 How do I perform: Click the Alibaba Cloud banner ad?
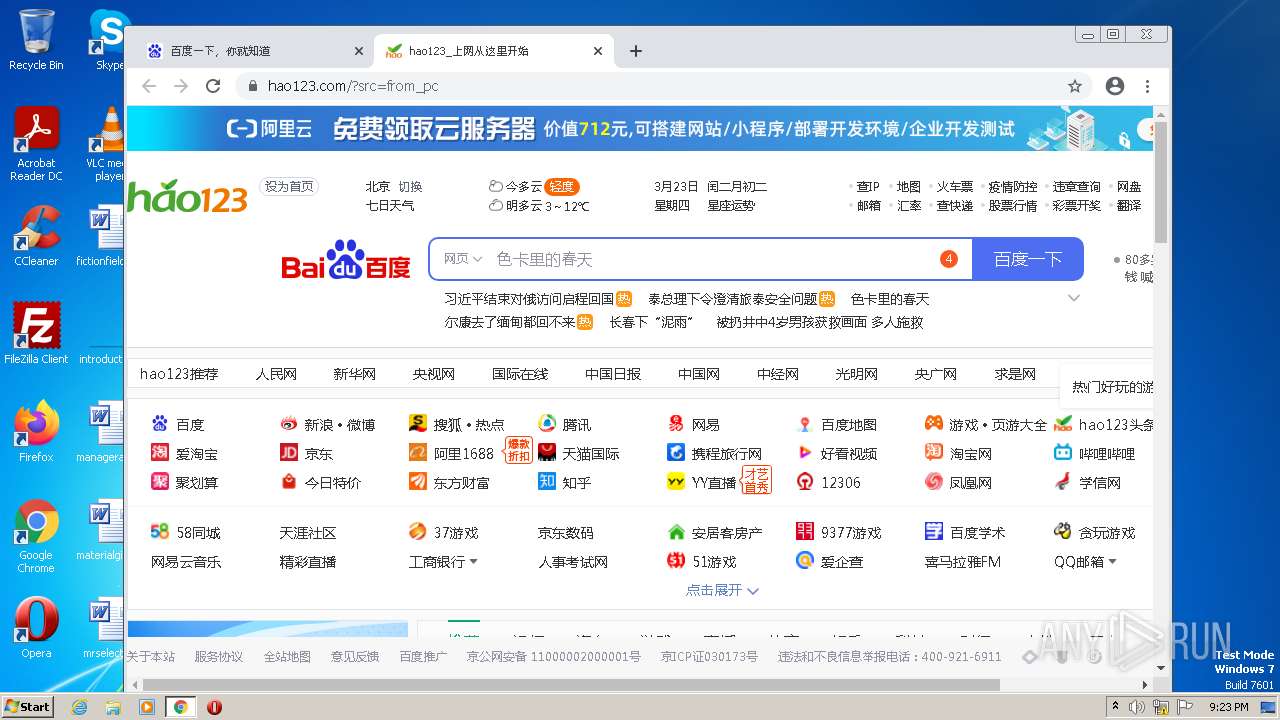(x=640, y=129)
